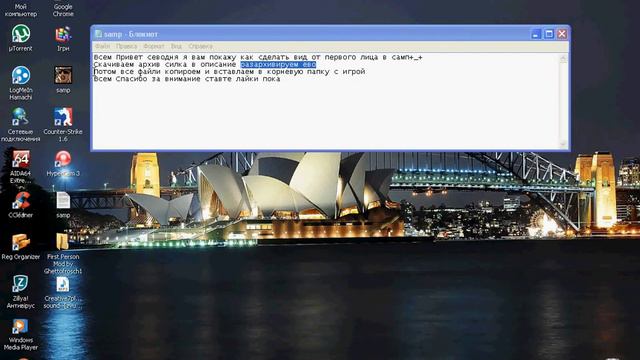640x360 pixels.
Task: Close the samp - Блокнот window
Action: click(x=562, y=34)
